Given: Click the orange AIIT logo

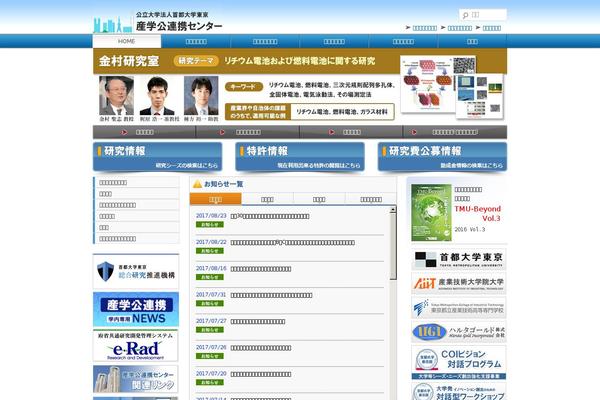Looking at the screenshot, I should pos(425,283).
